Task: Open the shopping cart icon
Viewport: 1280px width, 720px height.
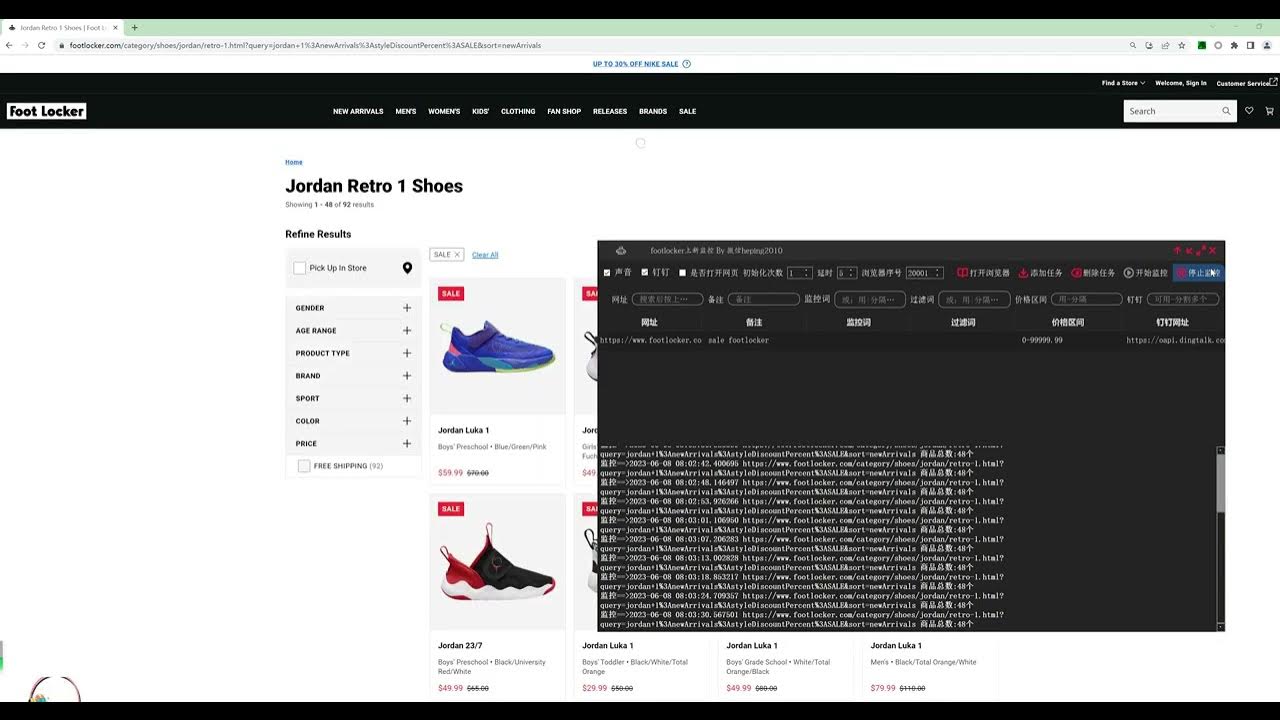Action: [1270, 111]
